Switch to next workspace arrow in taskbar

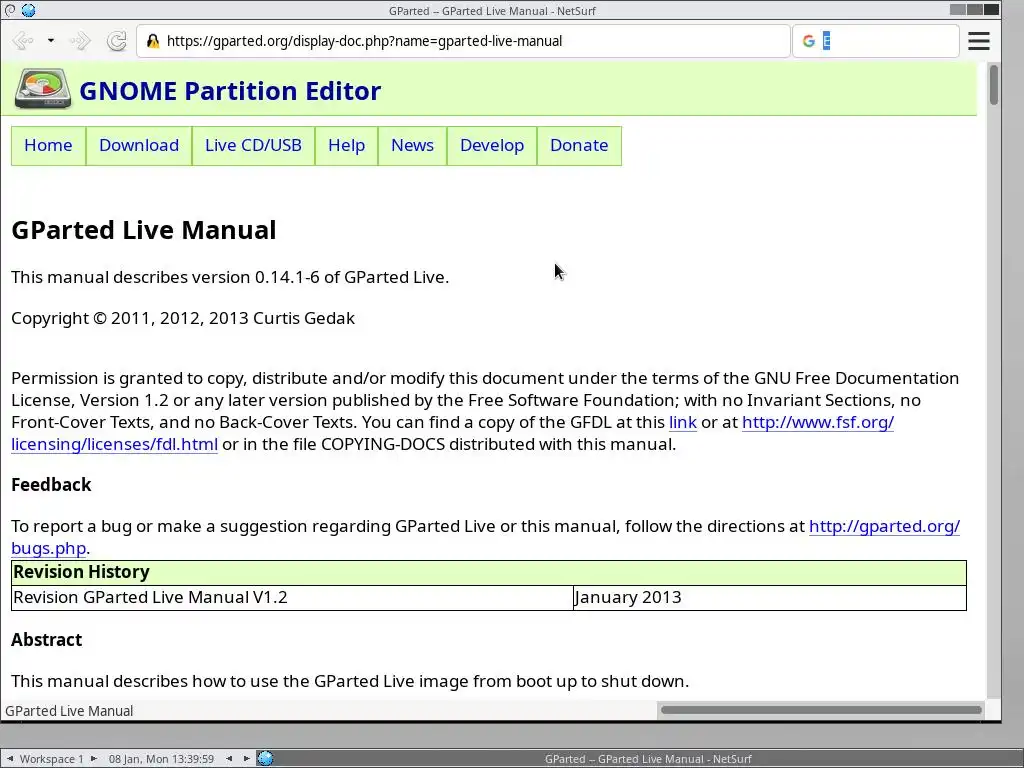pyautogui.click(x=94, y=758)
